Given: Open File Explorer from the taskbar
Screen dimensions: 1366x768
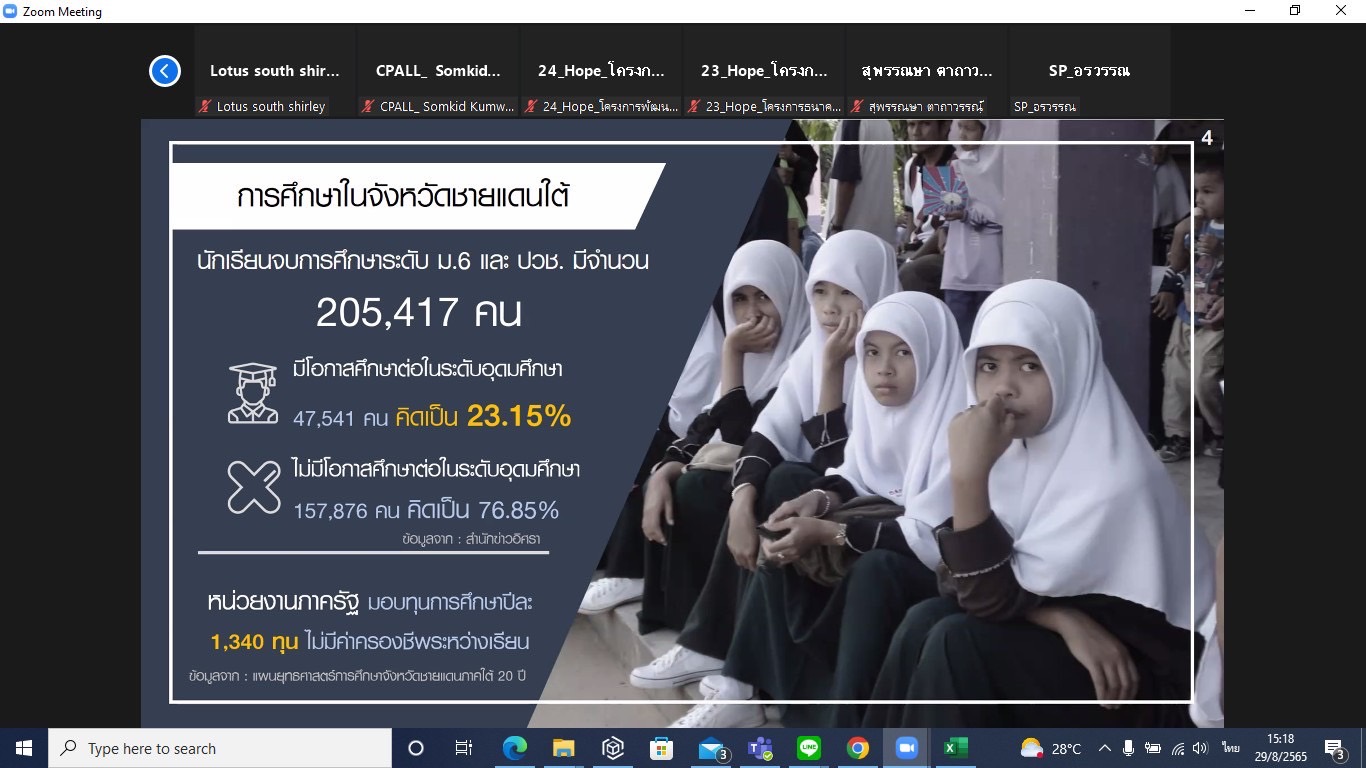Looking at the screenshot, I should tap(564, 748).
